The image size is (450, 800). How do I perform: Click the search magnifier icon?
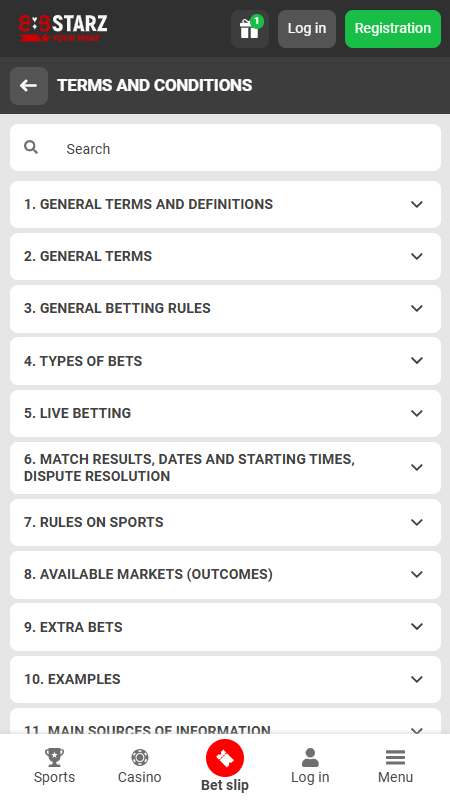pos(31,147)
